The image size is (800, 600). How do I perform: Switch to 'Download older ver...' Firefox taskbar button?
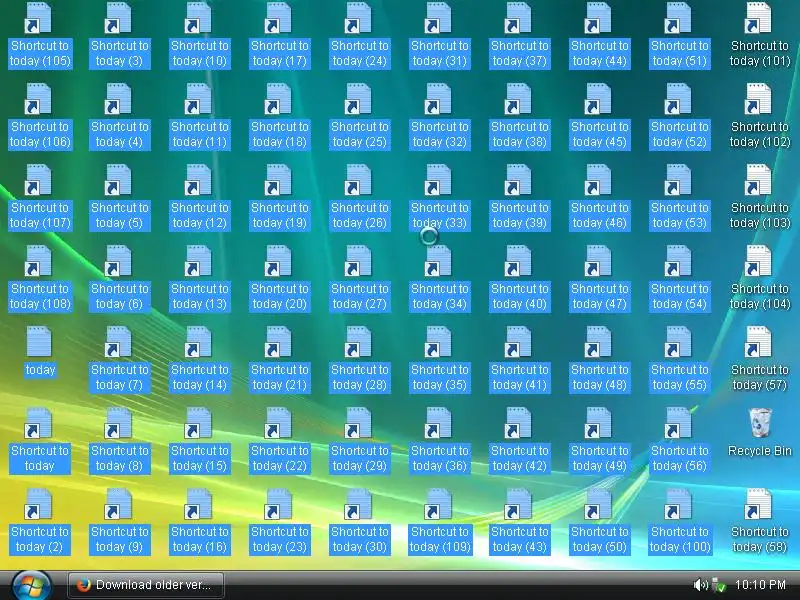coord(146,585)
